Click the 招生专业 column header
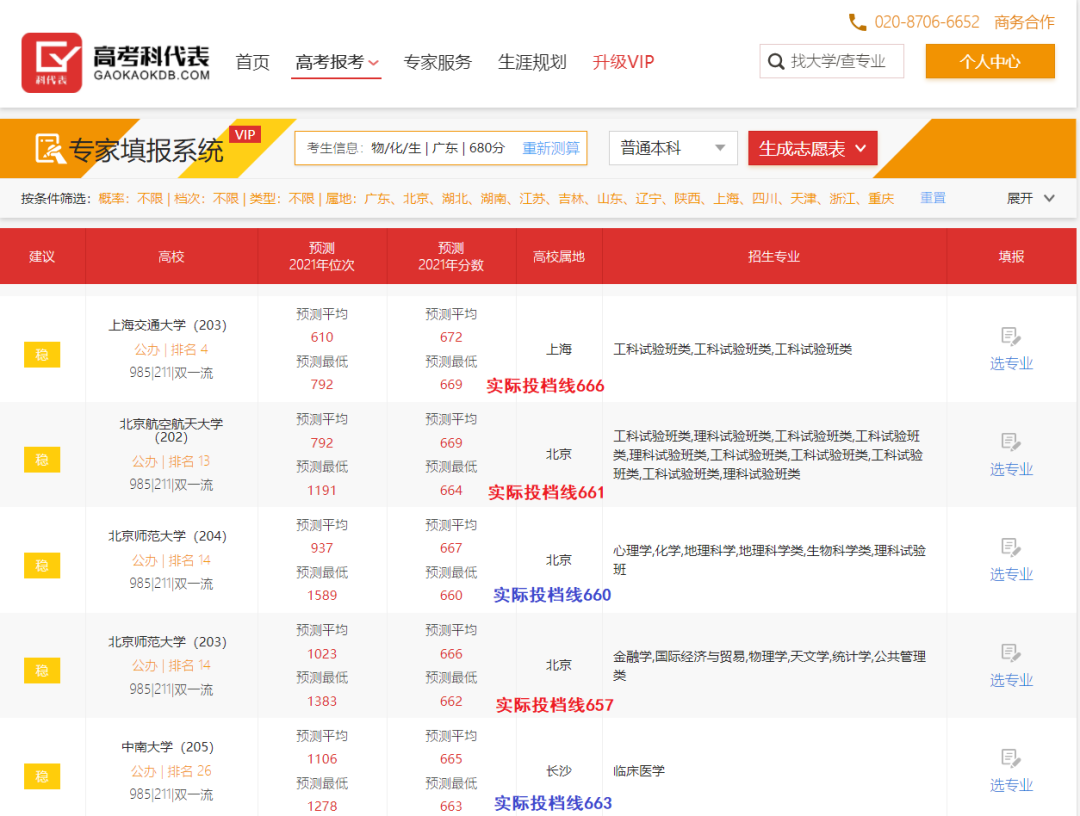1080x816 pixels. point(774,257)
